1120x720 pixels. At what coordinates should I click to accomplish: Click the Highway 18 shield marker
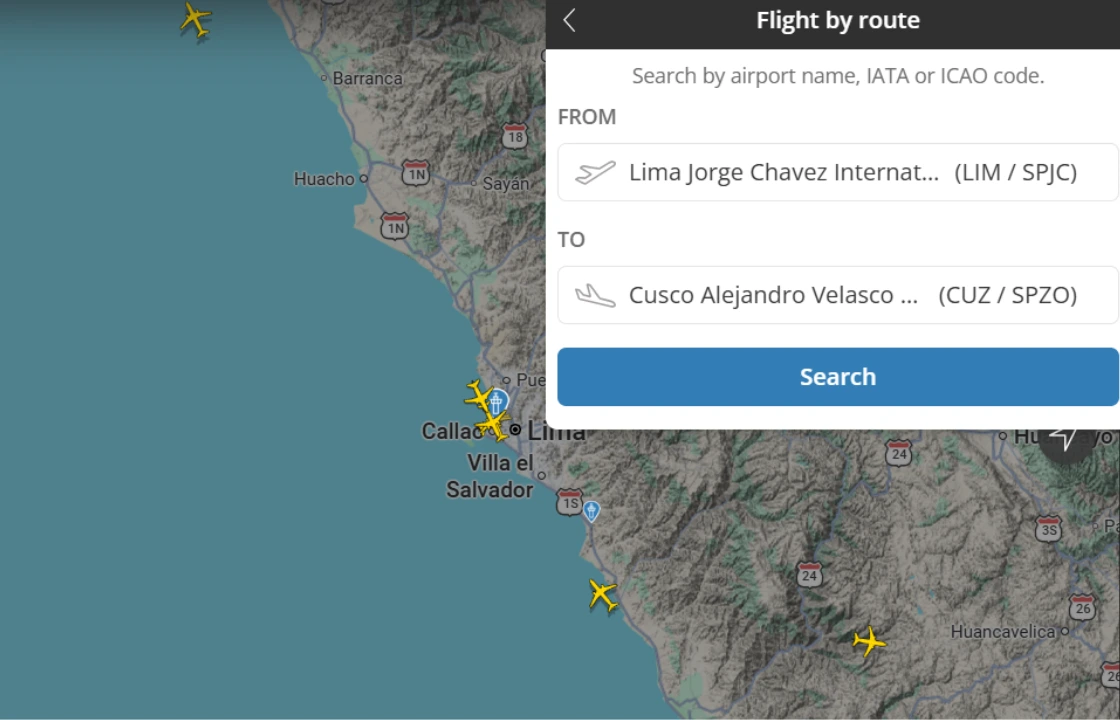coord(515,136)
